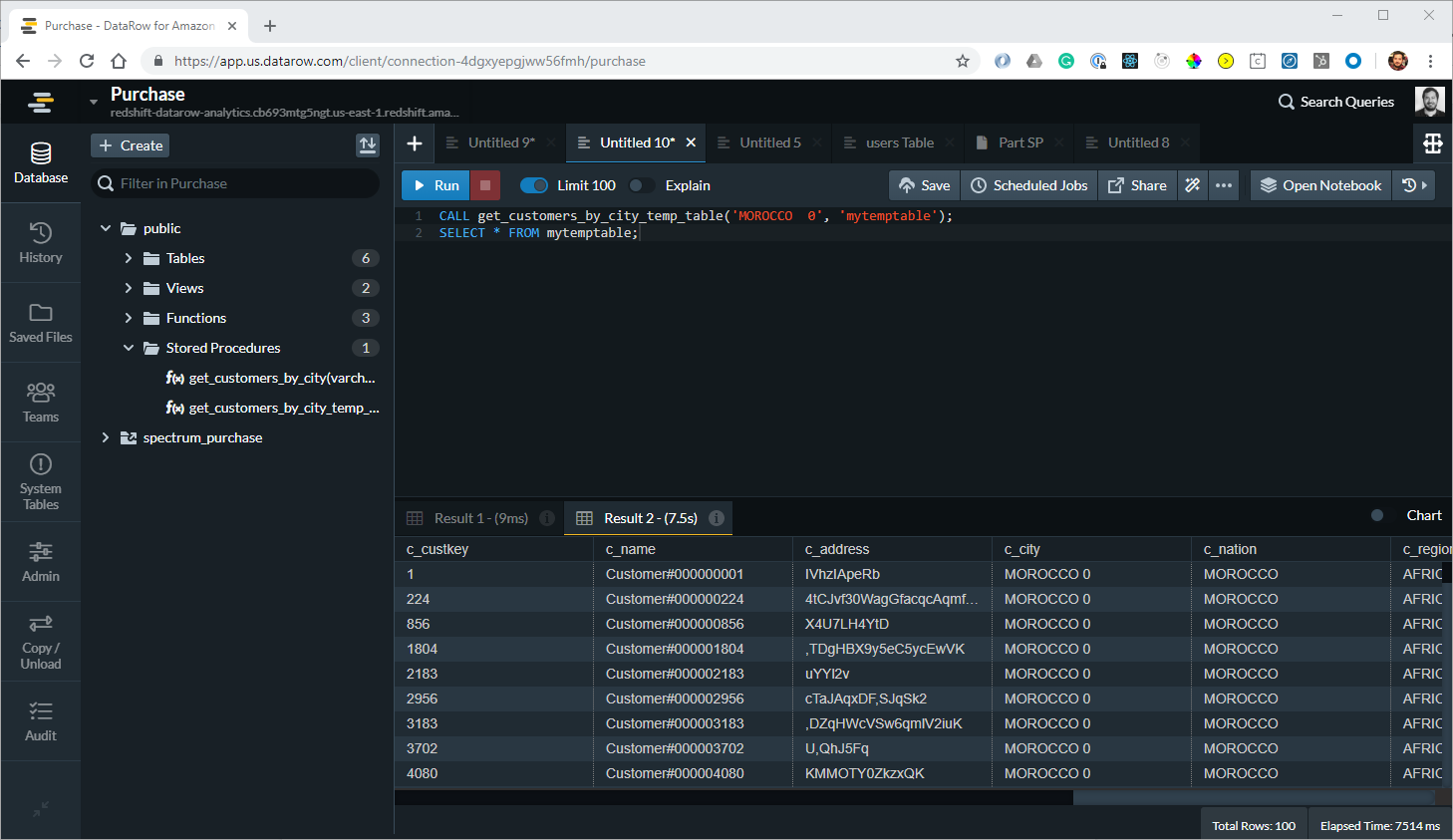
Task: Open the Result 1 tab
Action: pos(481,517)
